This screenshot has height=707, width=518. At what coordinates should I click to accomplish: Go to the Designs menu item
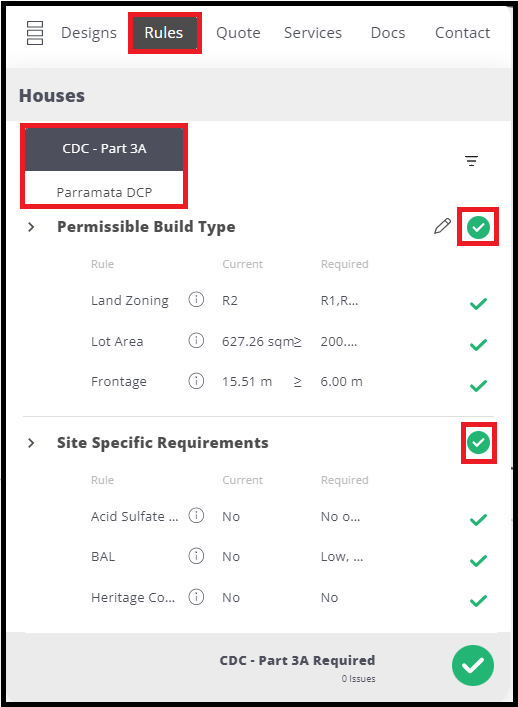[x=89, y=33]
